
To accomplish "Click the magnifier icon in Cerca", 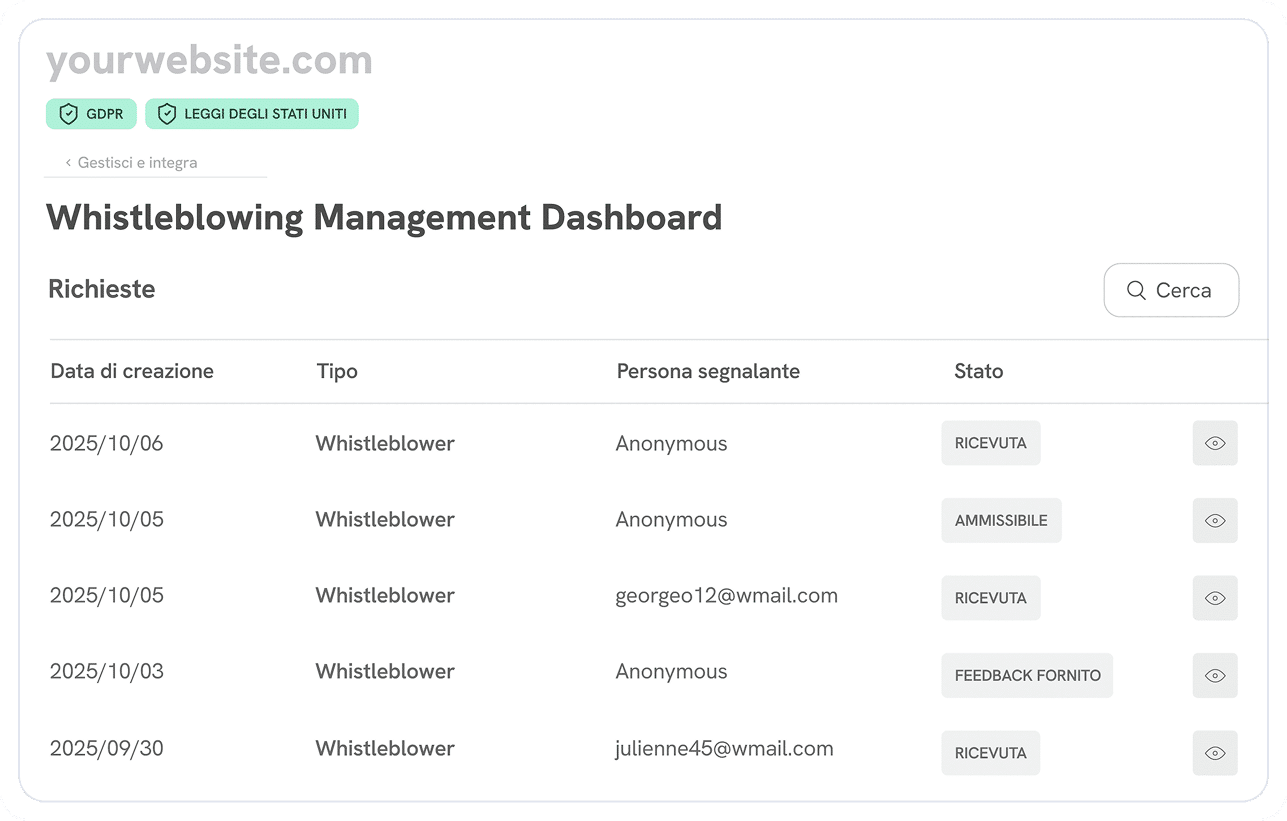I will coord(1136,290).
